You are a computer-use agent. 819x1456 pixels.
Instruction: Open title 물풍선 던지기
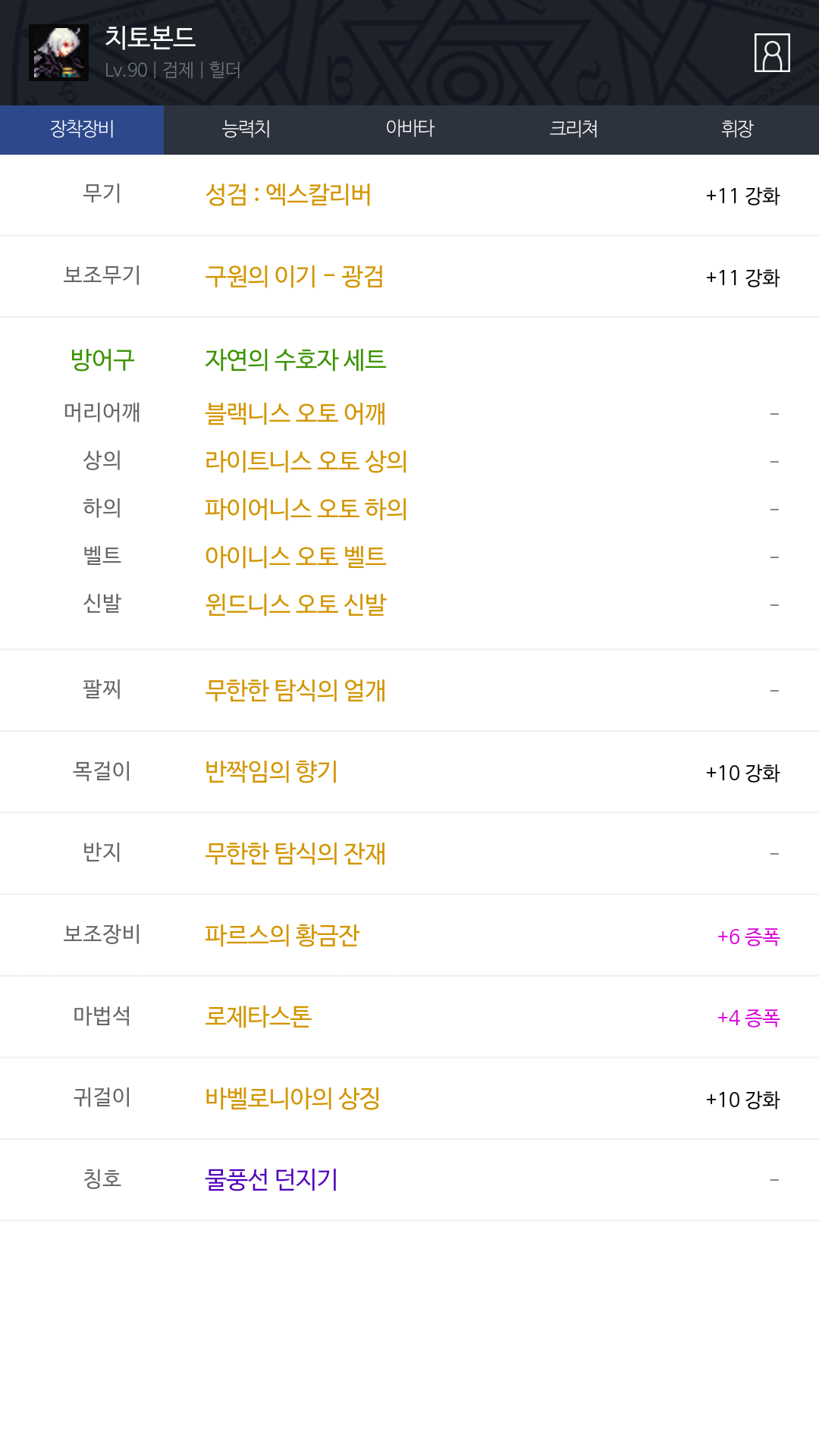click(271, 1179)
